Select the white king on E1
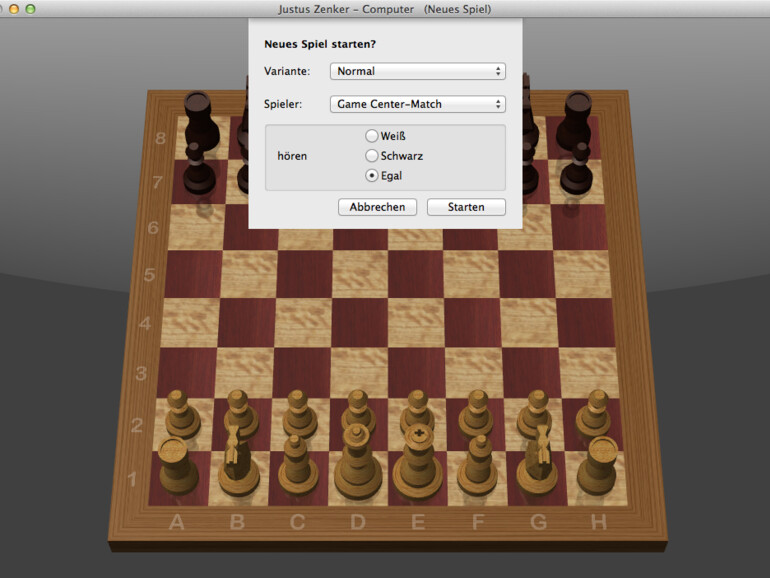The image size is (770, 578). (x=418, y=463)
